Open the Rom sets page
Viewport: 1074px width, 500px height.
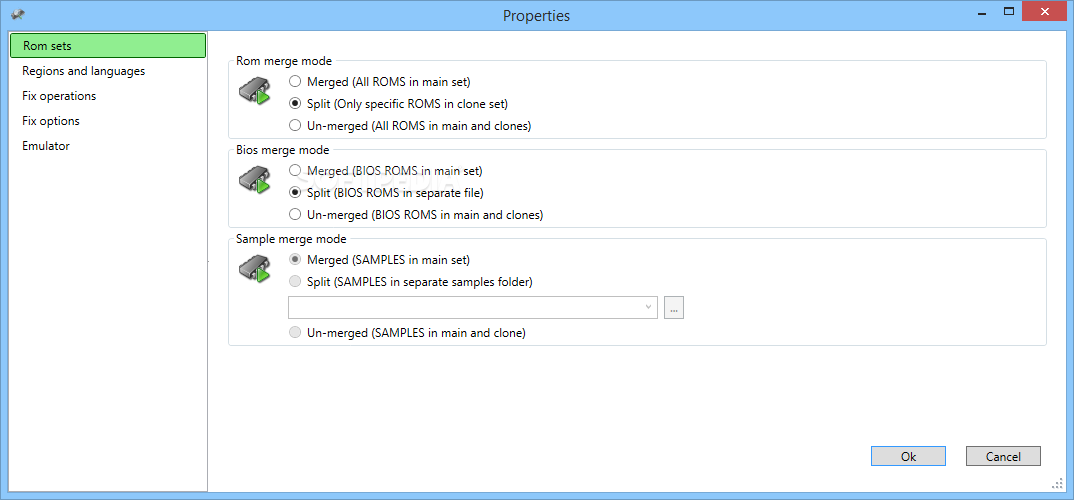tap(108, 46)
